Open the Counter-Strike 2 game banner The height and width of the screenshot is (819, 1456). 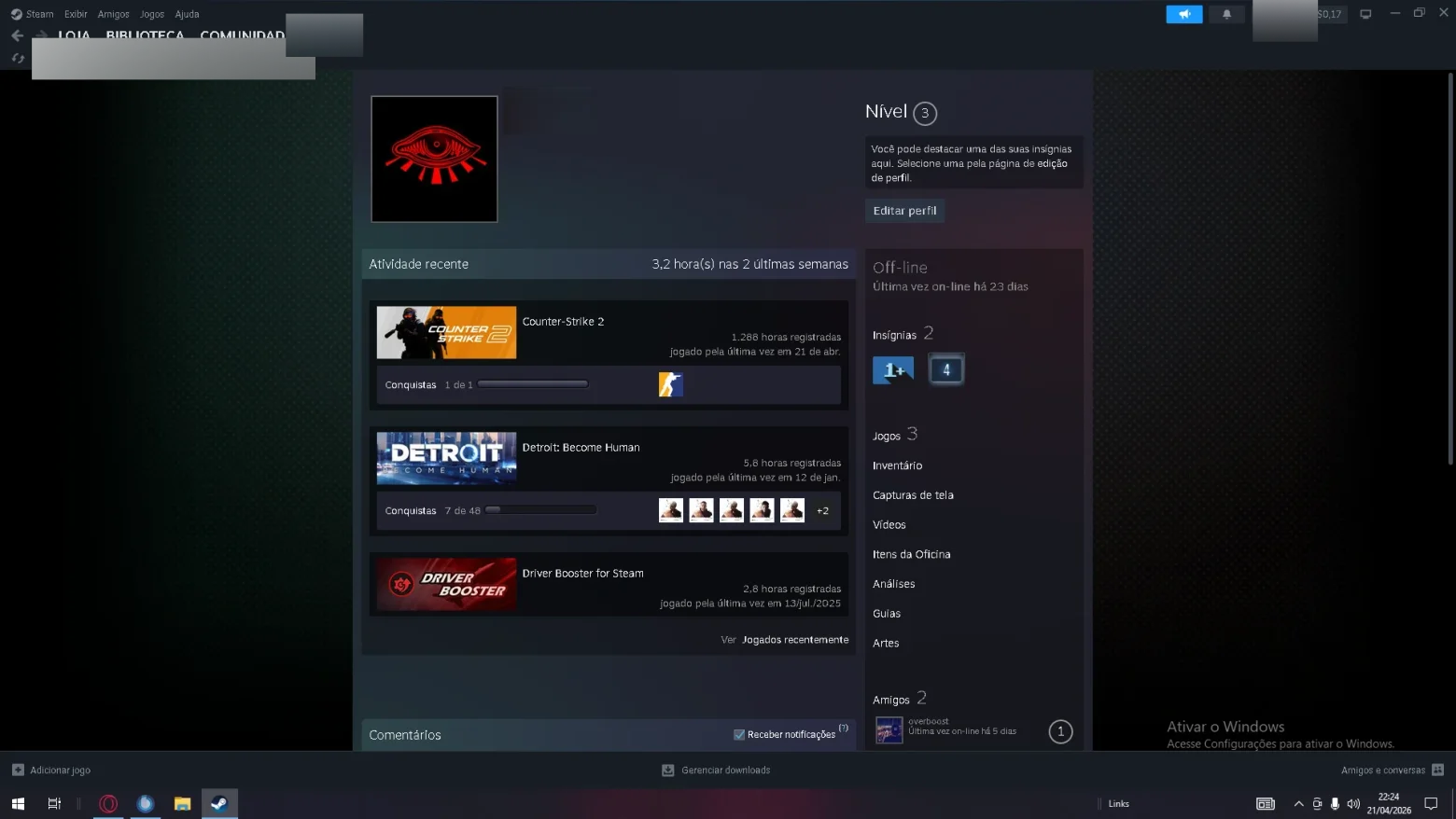446,332
